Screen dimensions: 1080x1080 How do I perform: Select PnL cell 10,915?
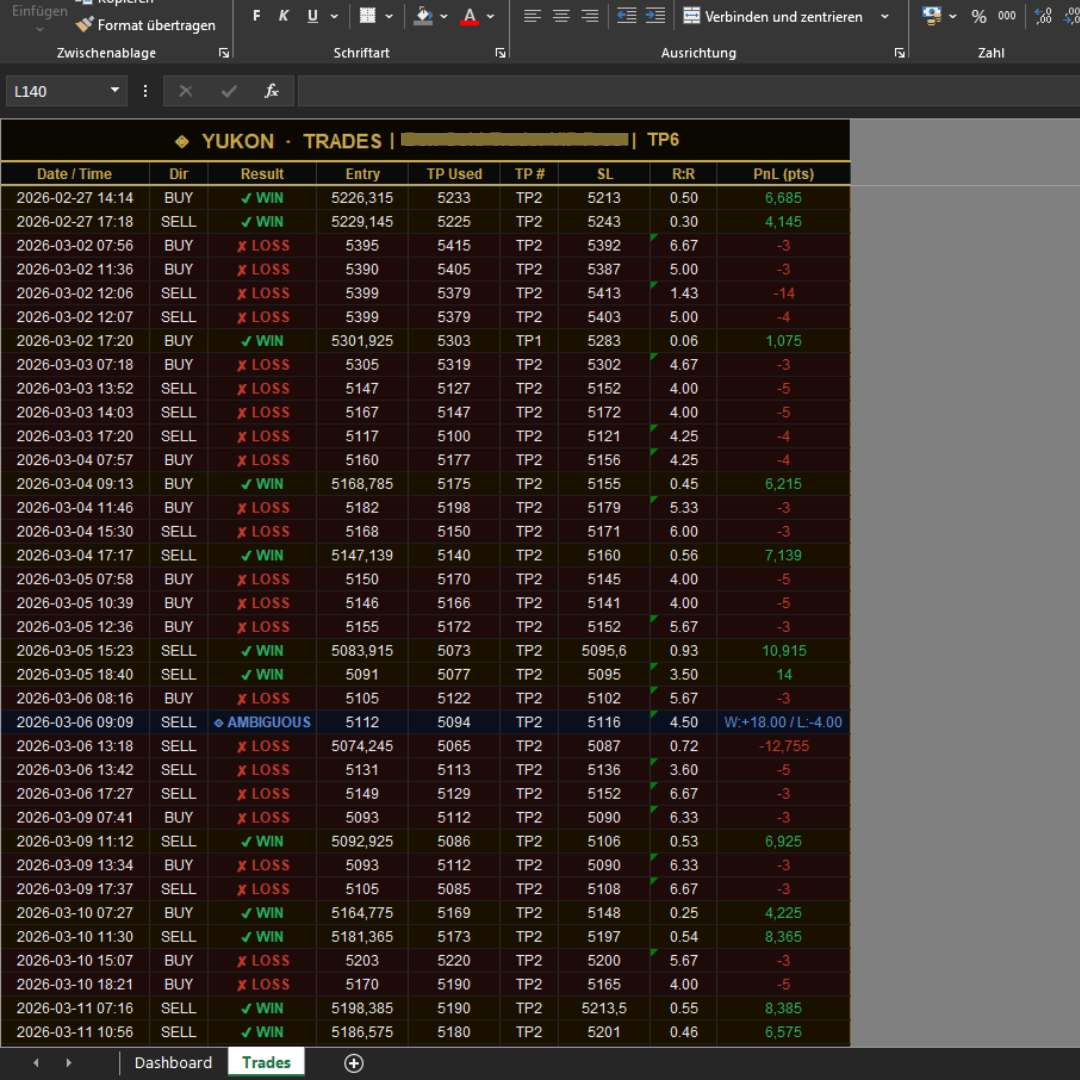click(783, 651)
